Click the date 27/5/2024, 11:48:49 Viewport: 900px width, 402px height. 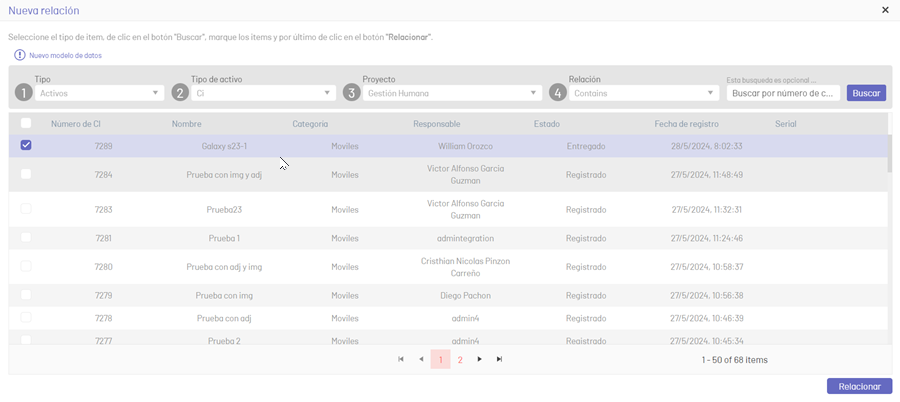707,175
